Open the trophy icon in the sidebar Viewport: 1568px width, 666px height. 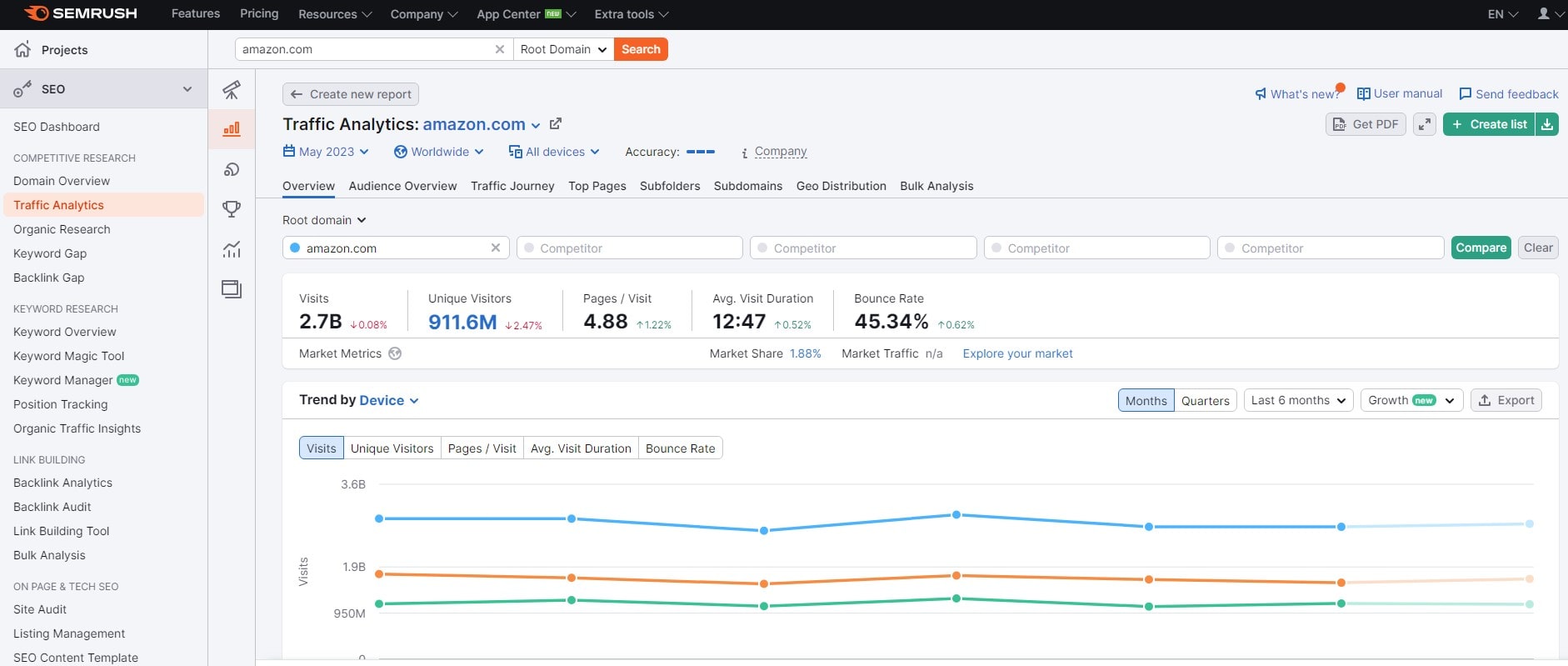tap(232, 209)
